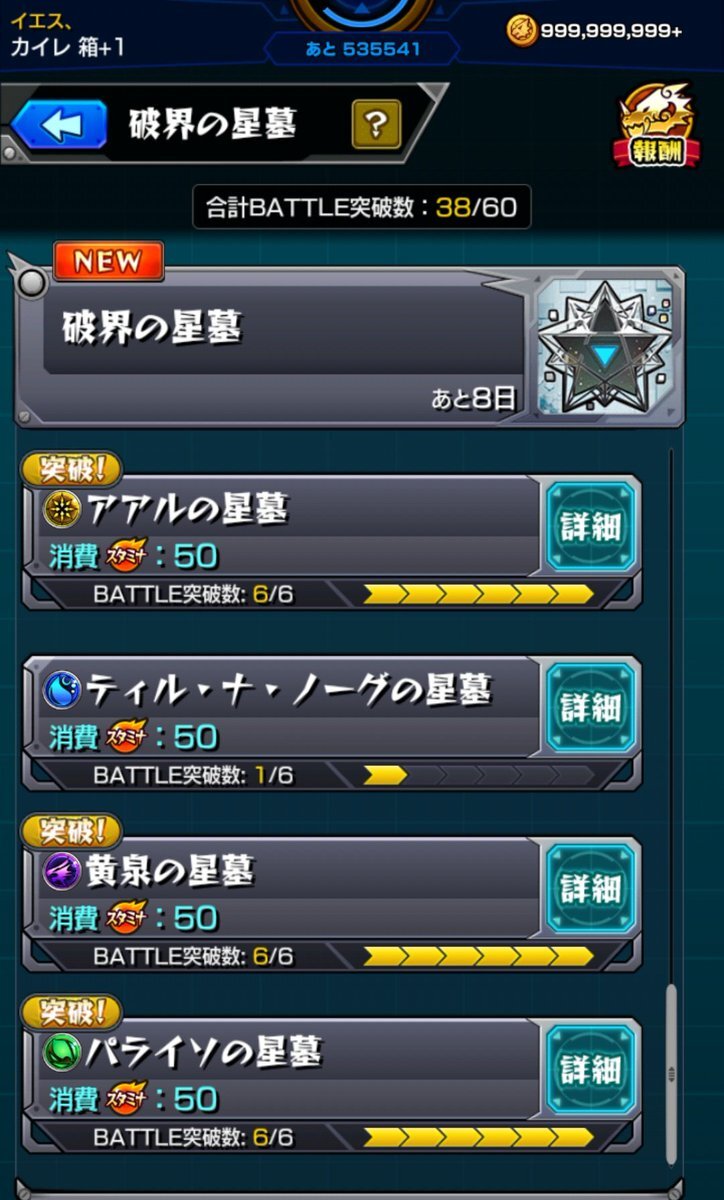Open 詳細 for ティル・ナ・ノーグの星墓
724x1200 pixels.
click(x=590, y=708)
